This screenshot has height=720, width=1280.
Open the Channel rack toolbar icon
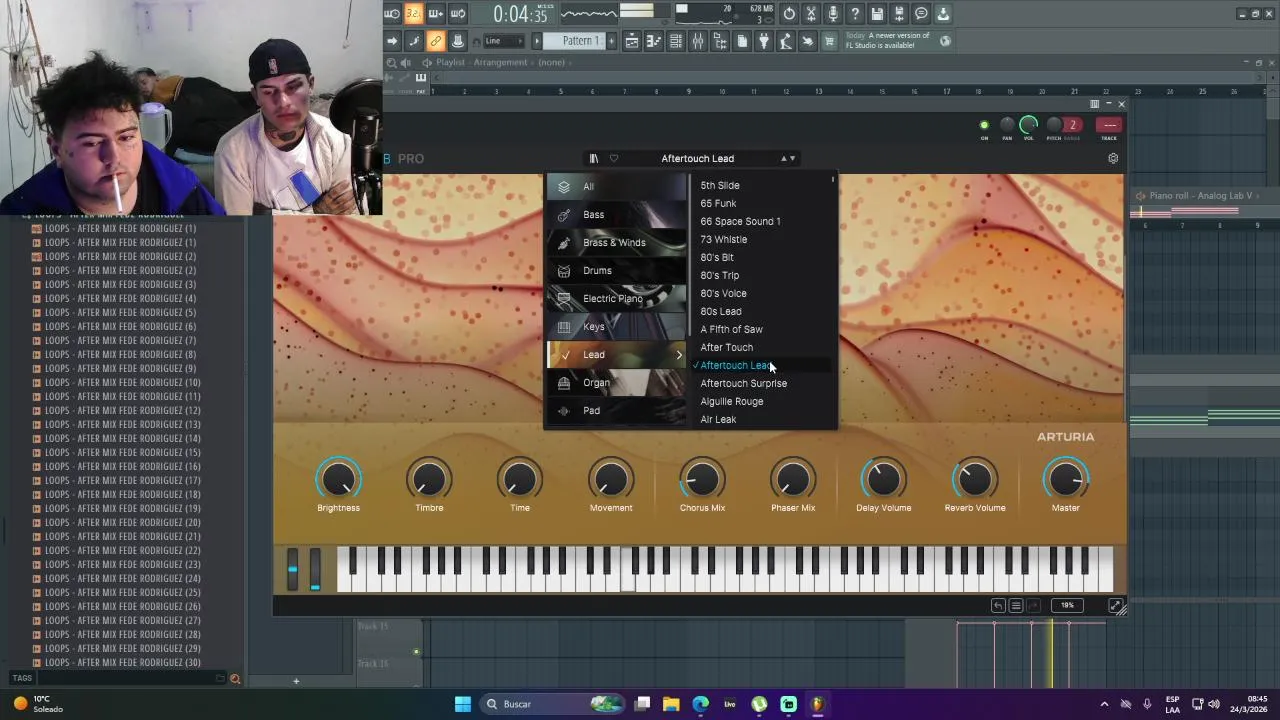[676, 41]
